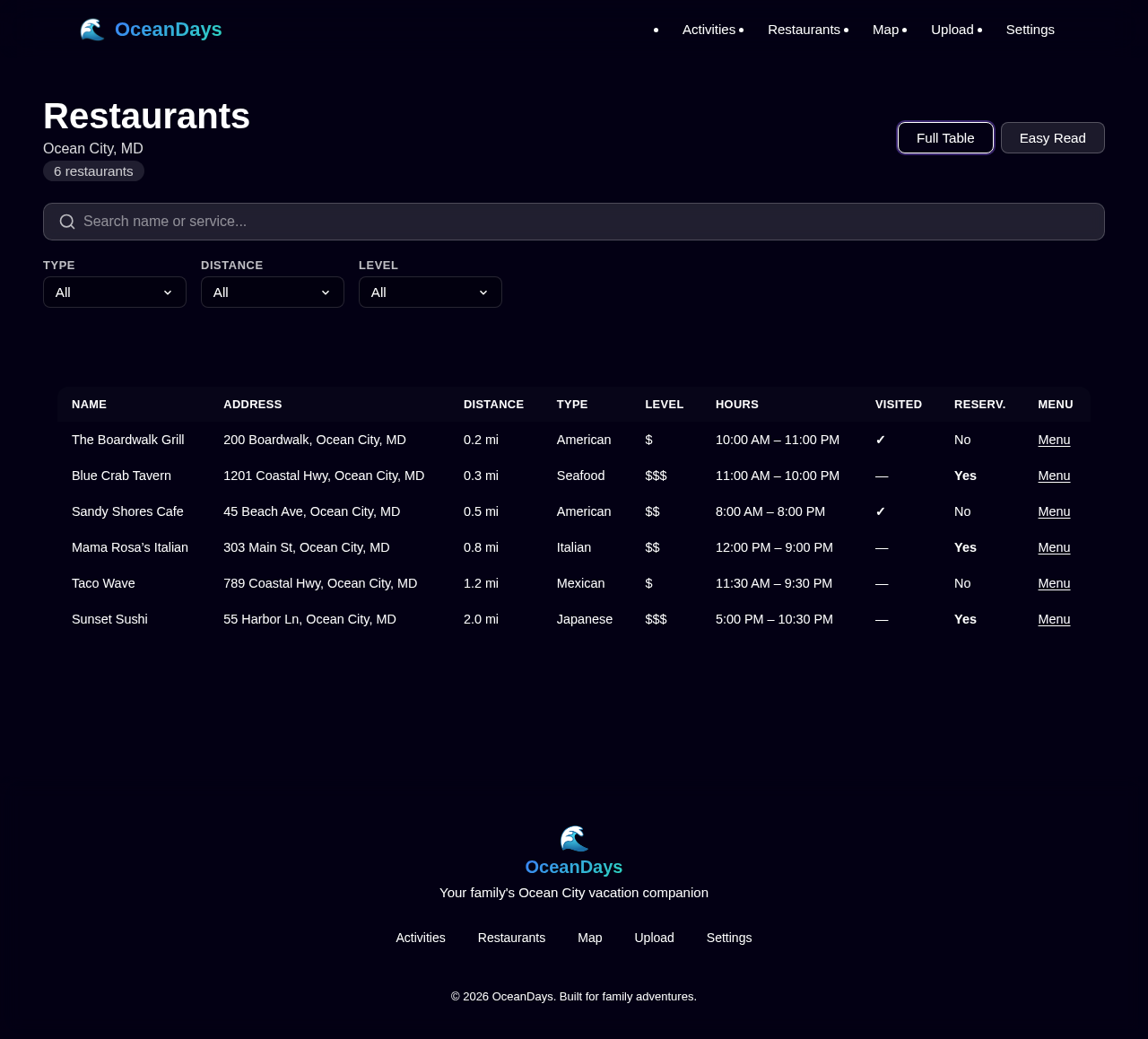Click the Address column header
1148x1039 pixels.
(x=253, y=405)
